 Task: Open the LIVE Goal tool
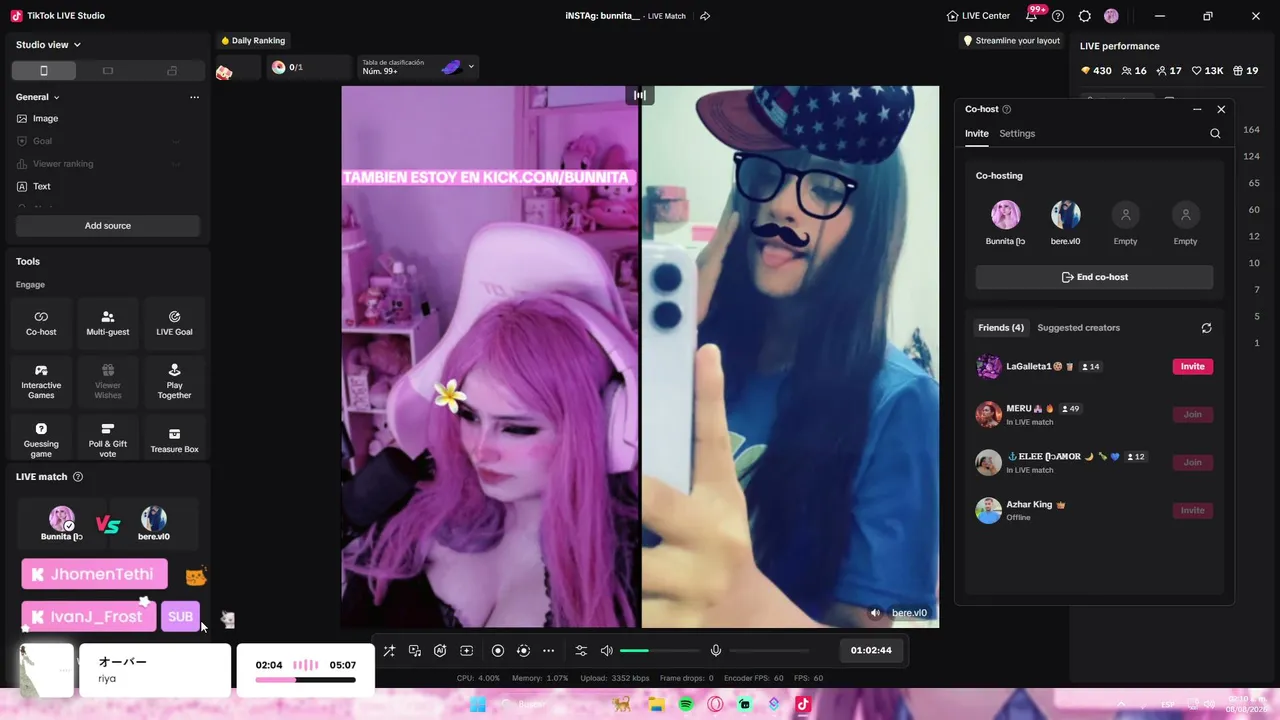[174, 323]
